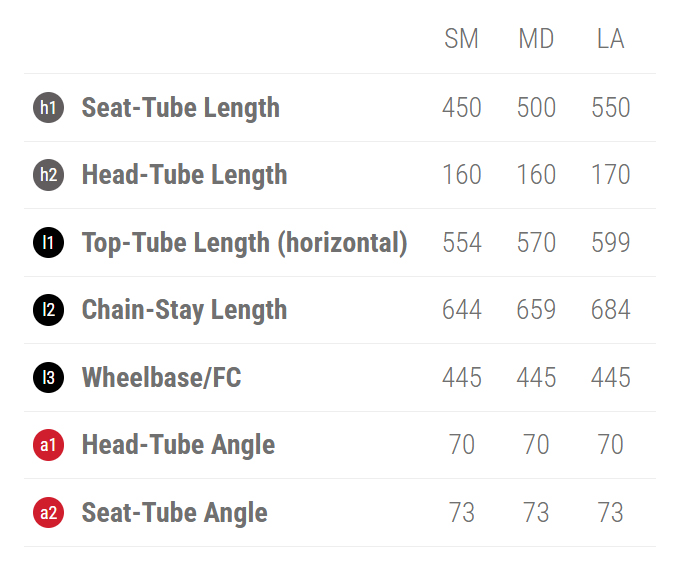This screenshot has height=584, width=674.
Task: Choose the MD size column header
Action: coord(536,39)
